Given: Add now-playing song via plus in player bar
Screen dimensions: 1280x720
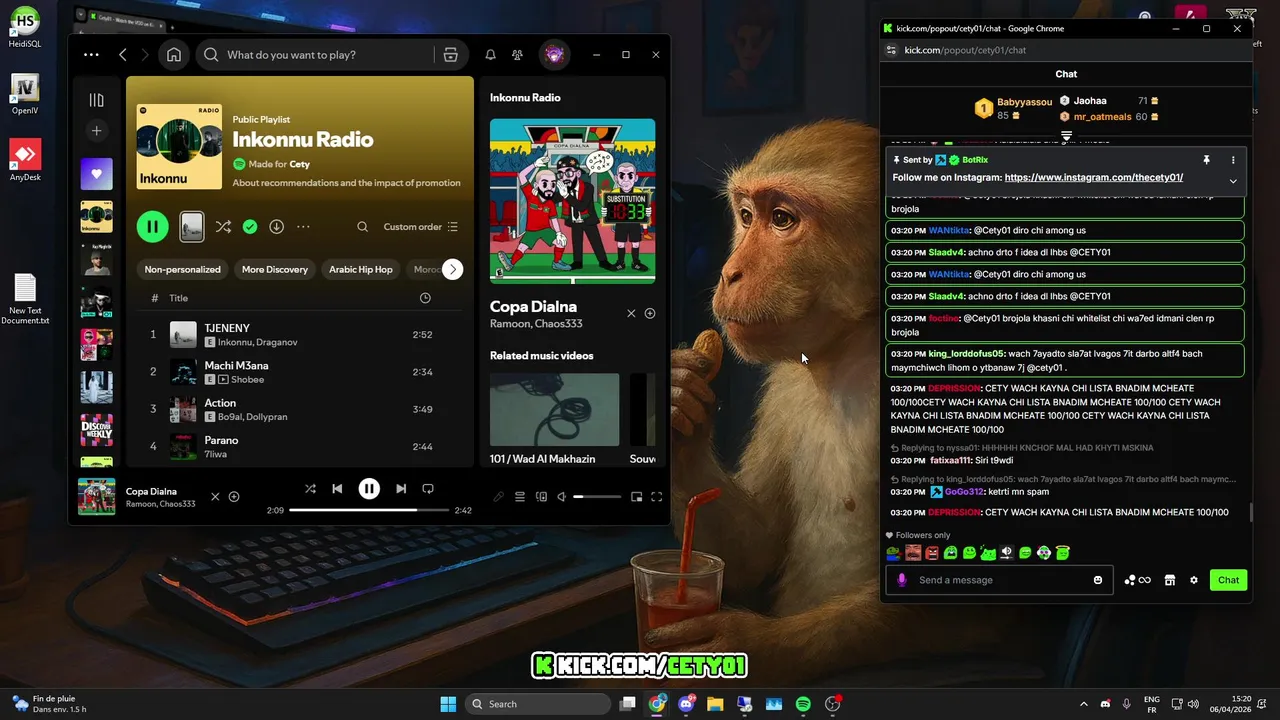Looking at the screenshot, I should [x=234, y=497].
